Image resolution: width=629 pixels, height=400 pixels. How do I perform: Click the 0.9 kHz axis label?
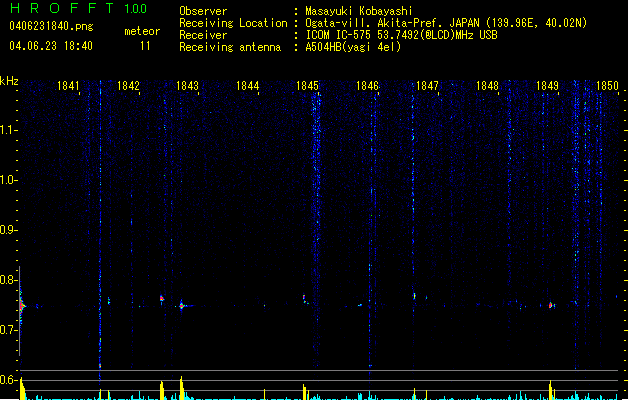(x=8, y=230)
